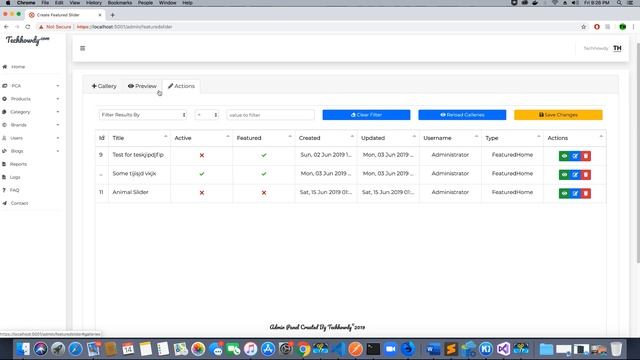Open the Chrome menu with three dots
The width and height of the screenshot is (640, 360).
(633, 27)
